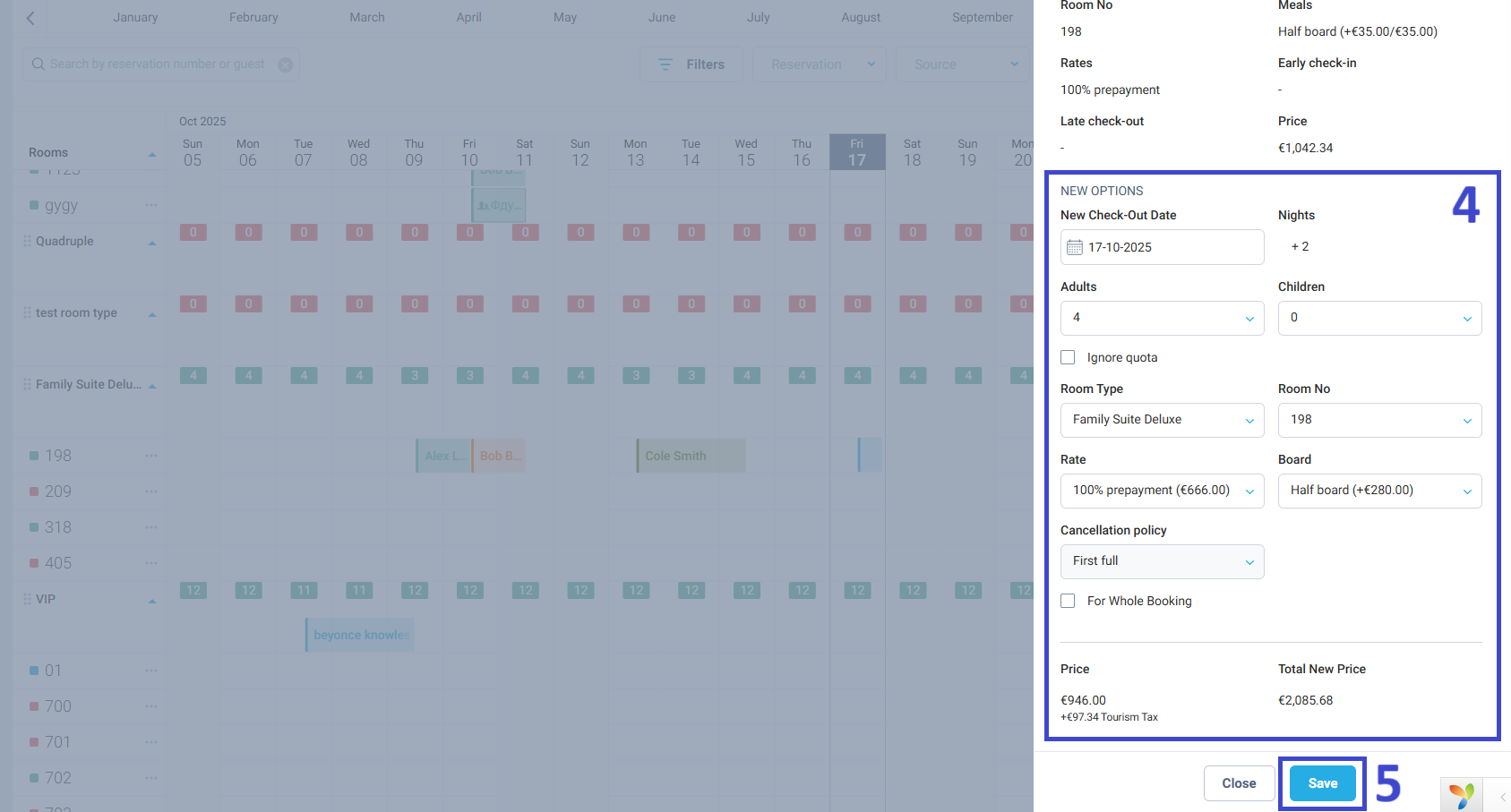1511x812 pixels.
Task: Click the sort arrow next to Rooms header
Action: pyautogui.click(x=151, y=152)
